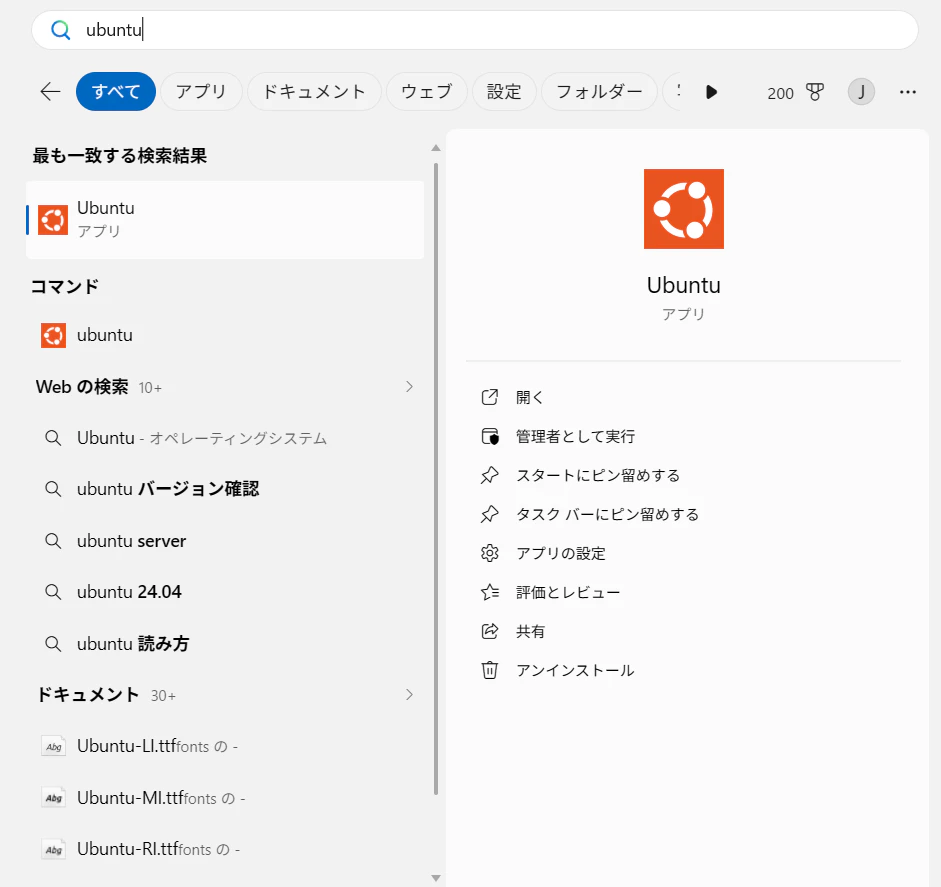Click the large Ubuntu logo in details pane
This screenshot has width=941, height=887.
[684, 209]
